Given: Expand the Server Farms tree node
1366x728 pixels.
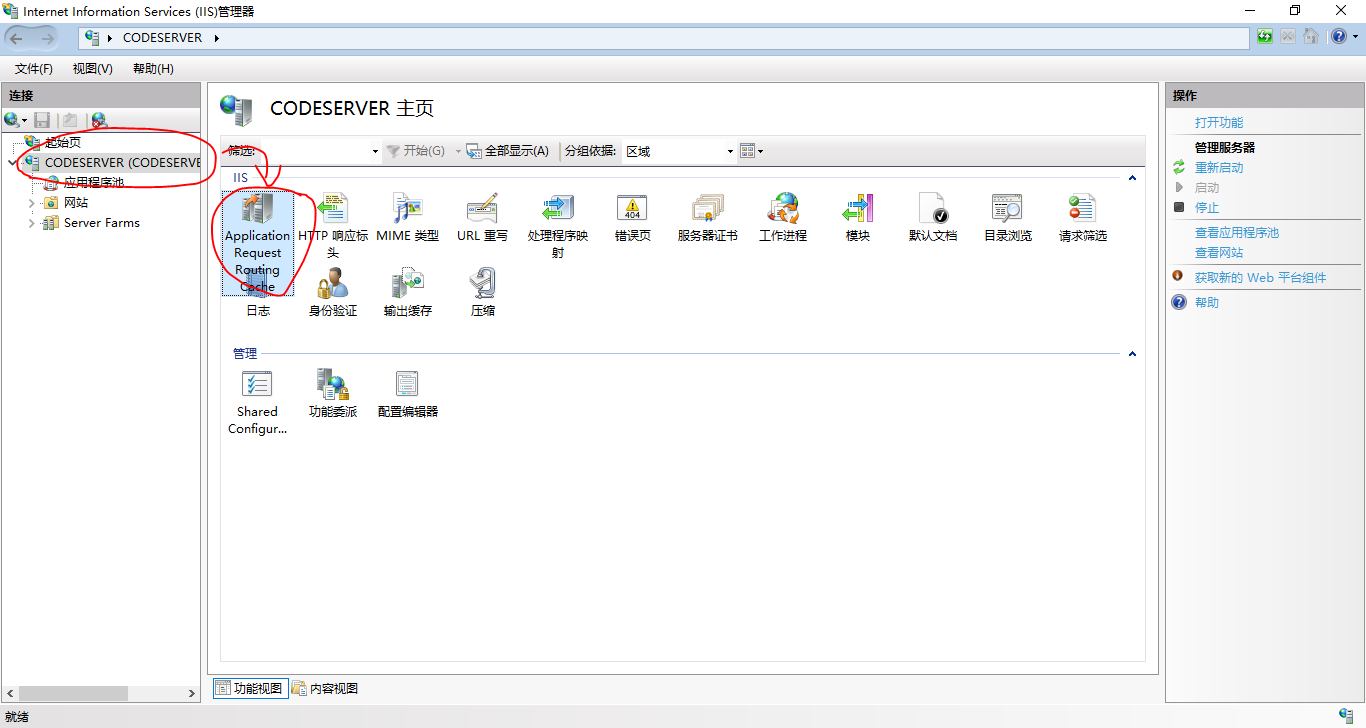Looking at the screenshot, I should tap(32, 223).
